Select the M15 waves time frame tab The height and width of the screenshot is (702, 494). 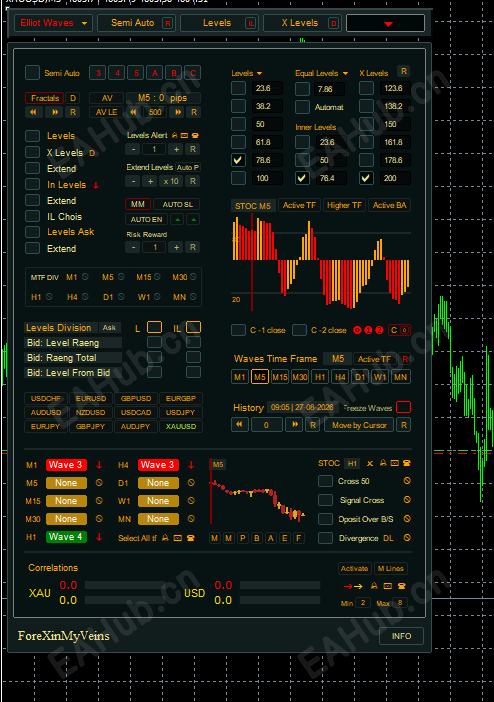[280, 377]
